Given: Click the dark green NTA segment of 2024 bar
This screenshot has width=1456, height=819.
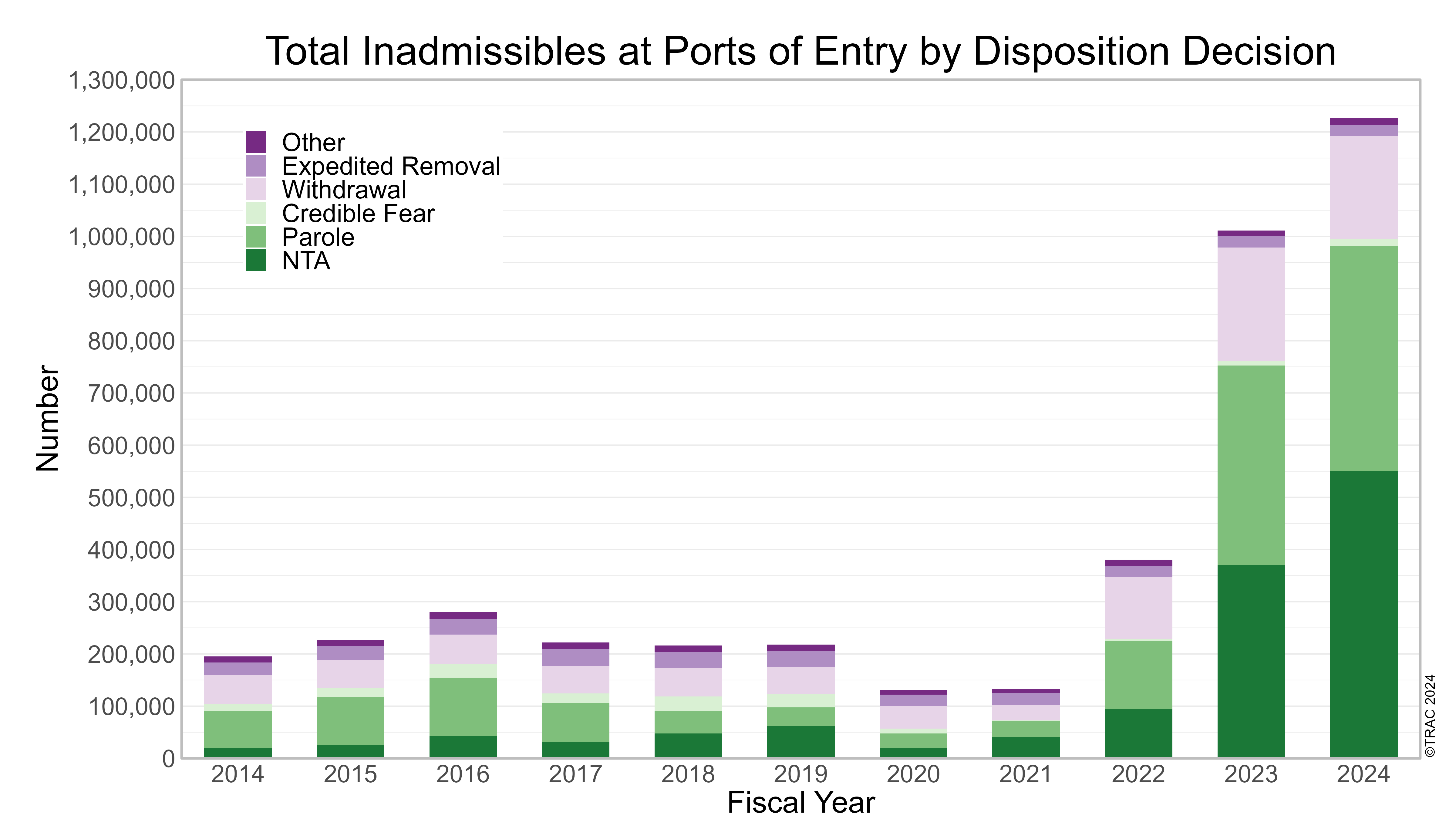Looking at the screenshot, I should point(1363,614).
